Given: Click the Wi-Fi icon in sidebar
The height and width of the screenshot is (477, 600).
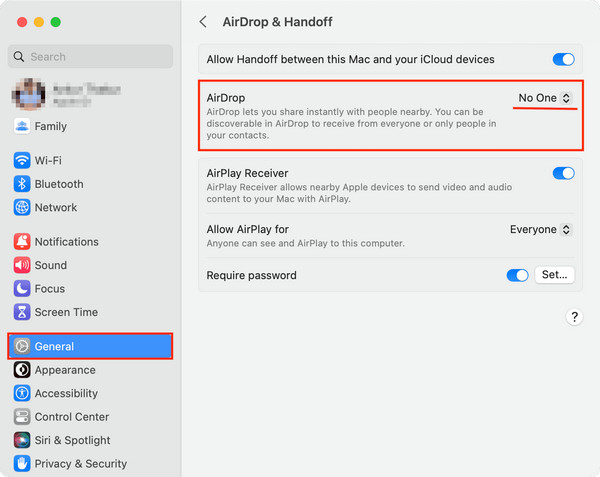Looking at the screenshot, I should click(x=22, y=160).
